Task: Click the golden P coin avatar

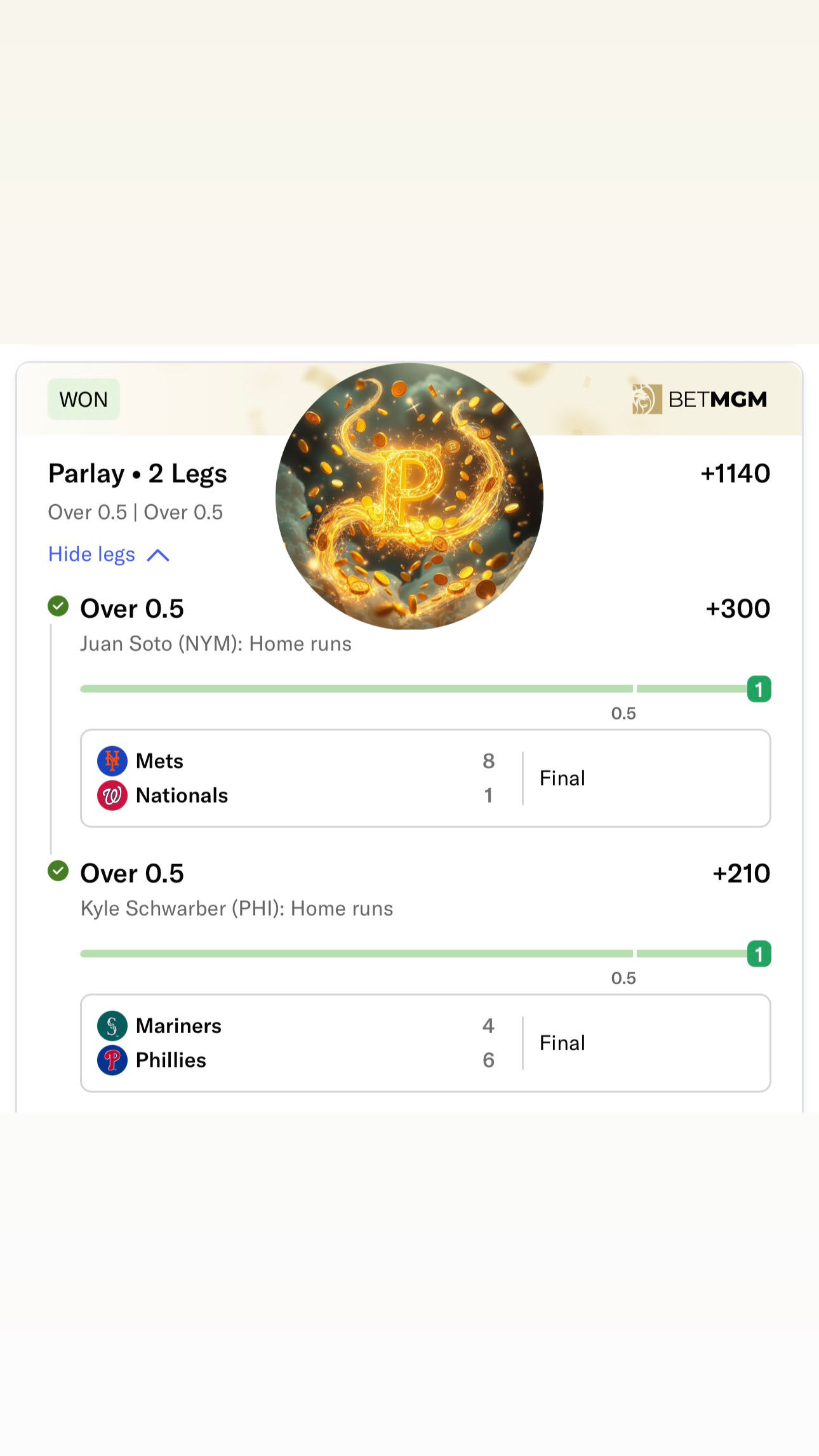Action: click(x=409, y=496)
